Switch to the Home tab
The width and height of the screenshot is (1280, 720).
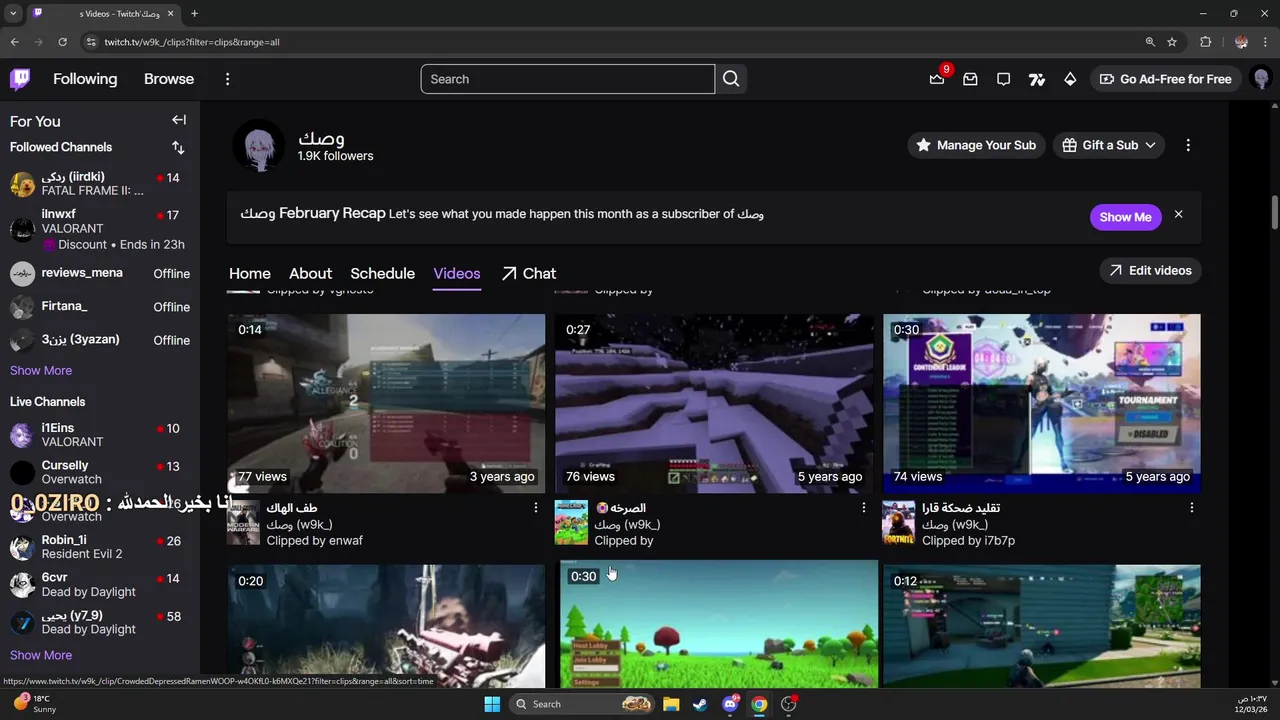250,273
